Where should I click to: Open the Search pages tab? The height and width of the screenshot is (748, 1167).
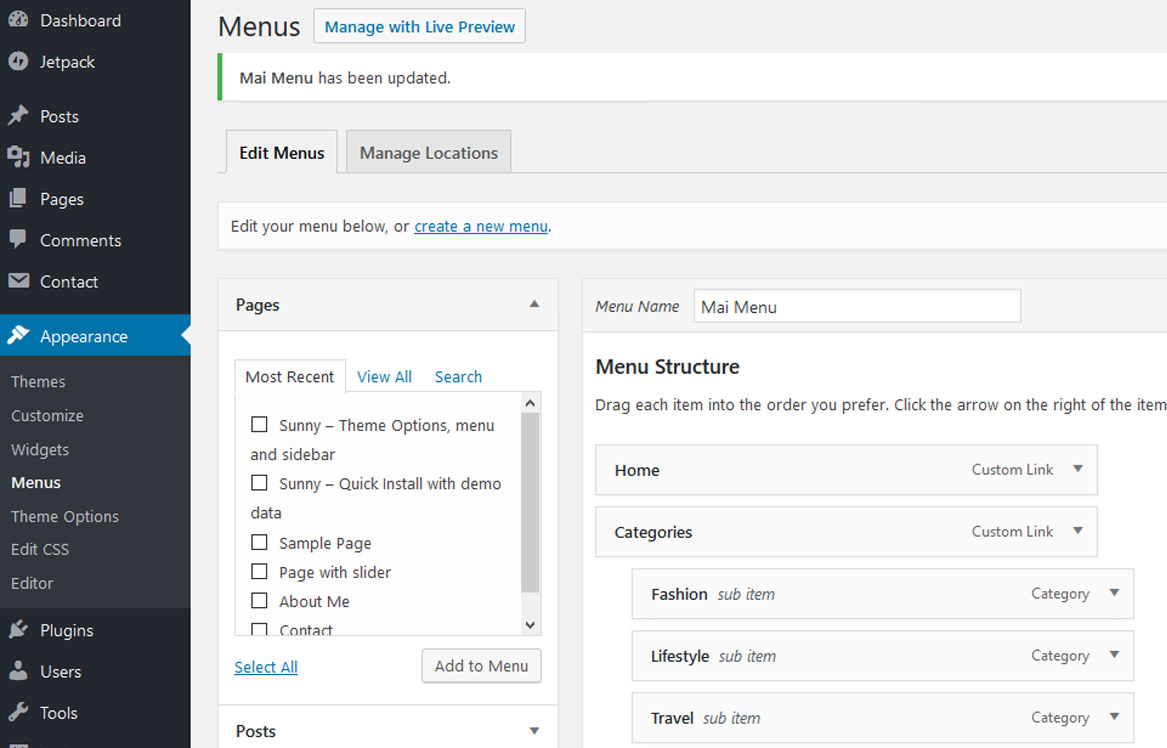(458, 377)
